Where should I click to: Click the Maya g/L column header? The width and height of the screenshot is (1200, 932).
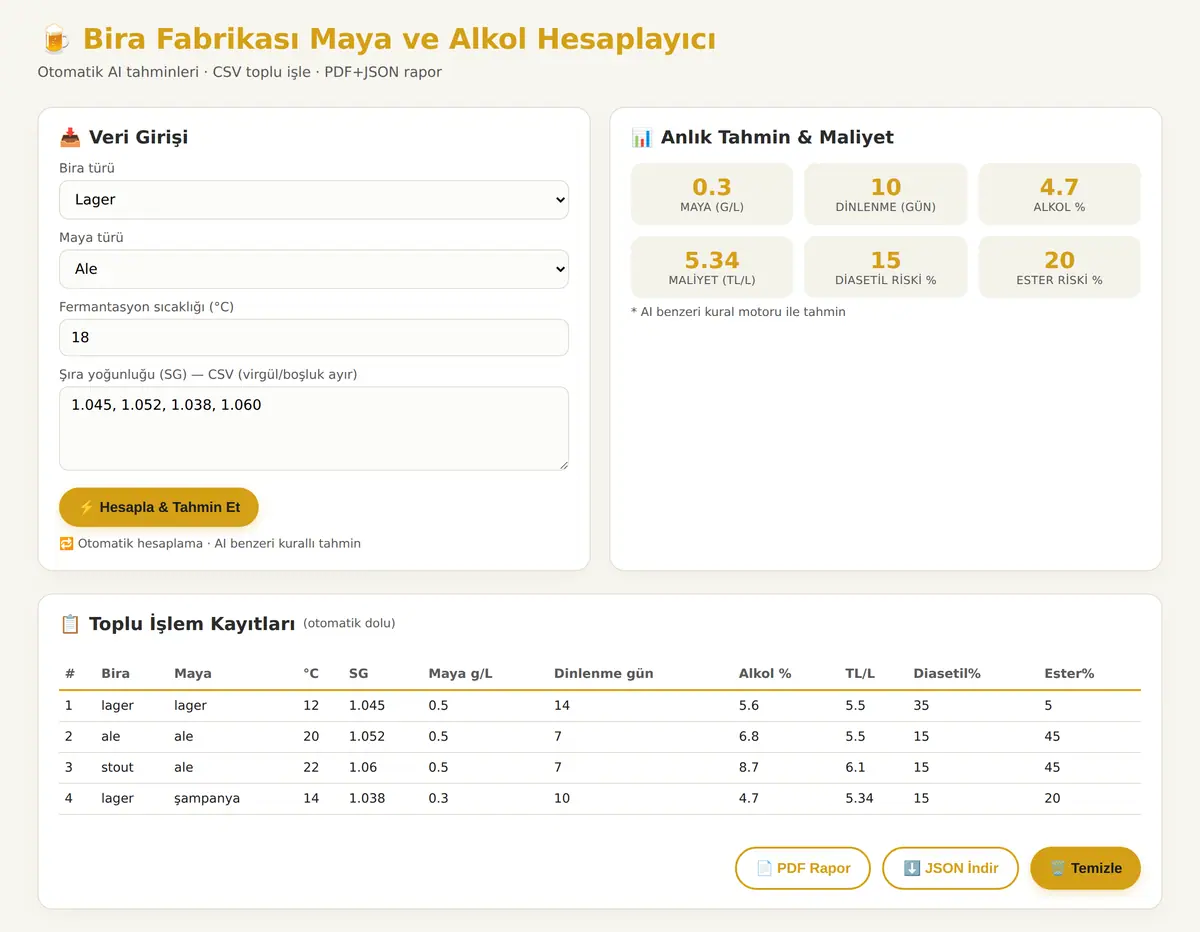click(460, 674)
